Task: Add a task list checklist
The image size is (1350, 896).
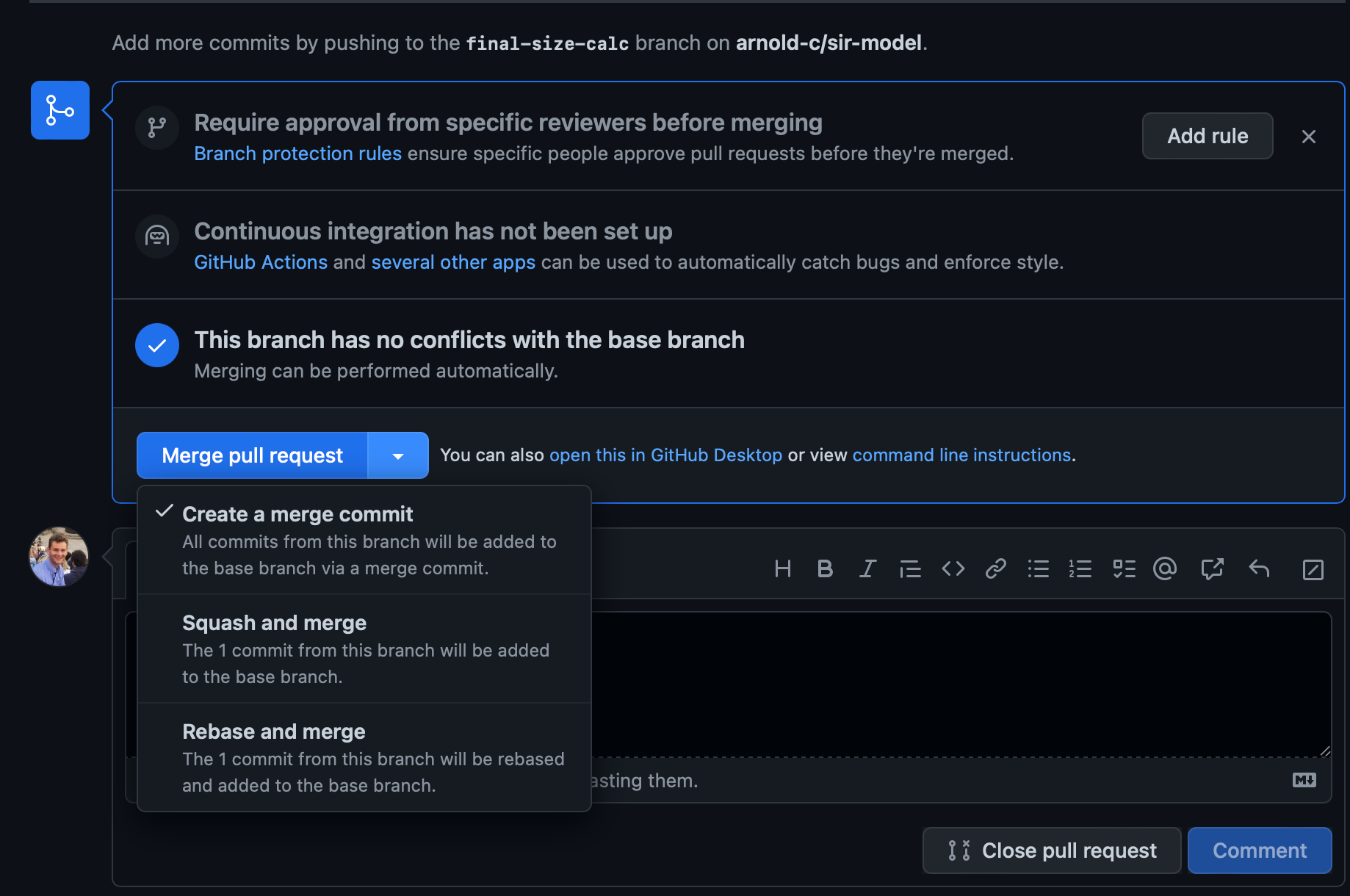Action: 1123,569
